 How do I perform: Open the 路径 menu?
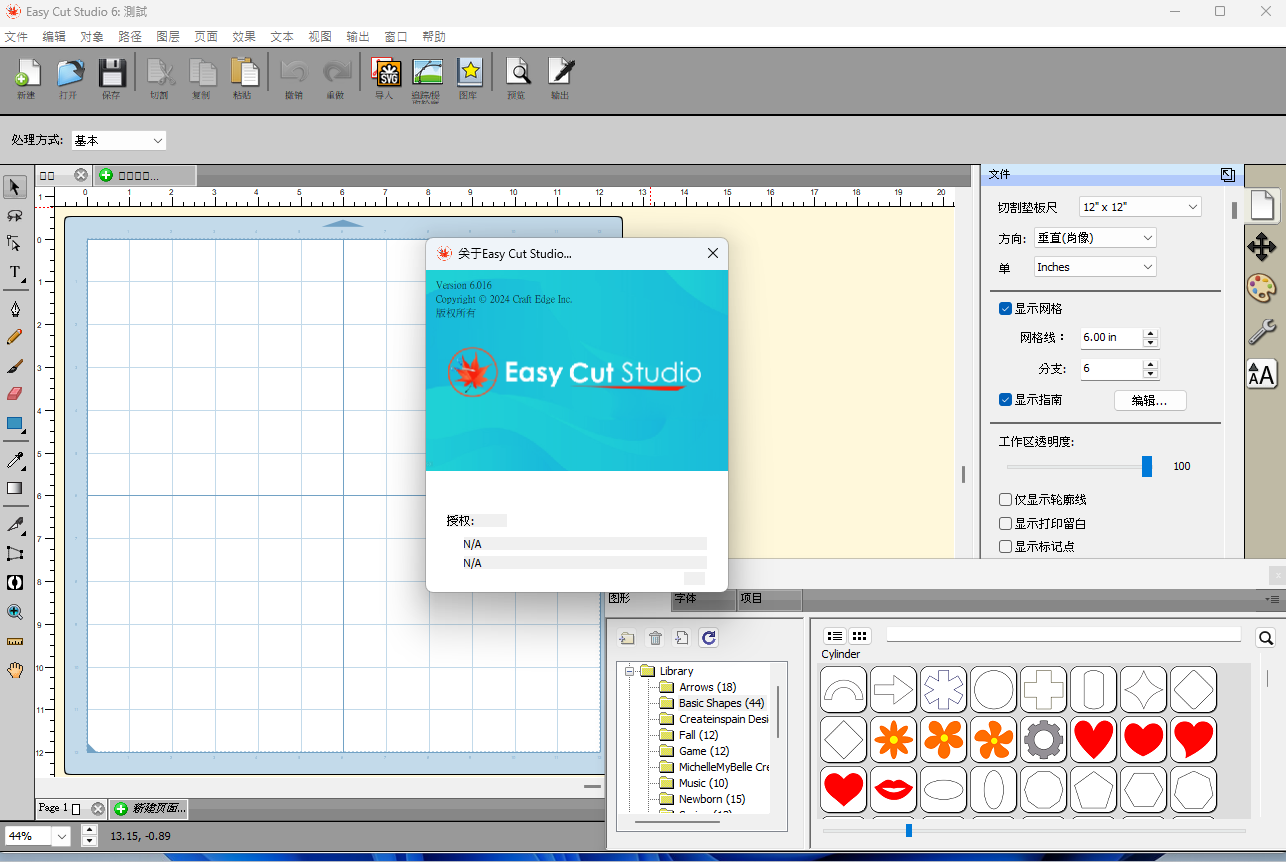(x=130, y=37)
